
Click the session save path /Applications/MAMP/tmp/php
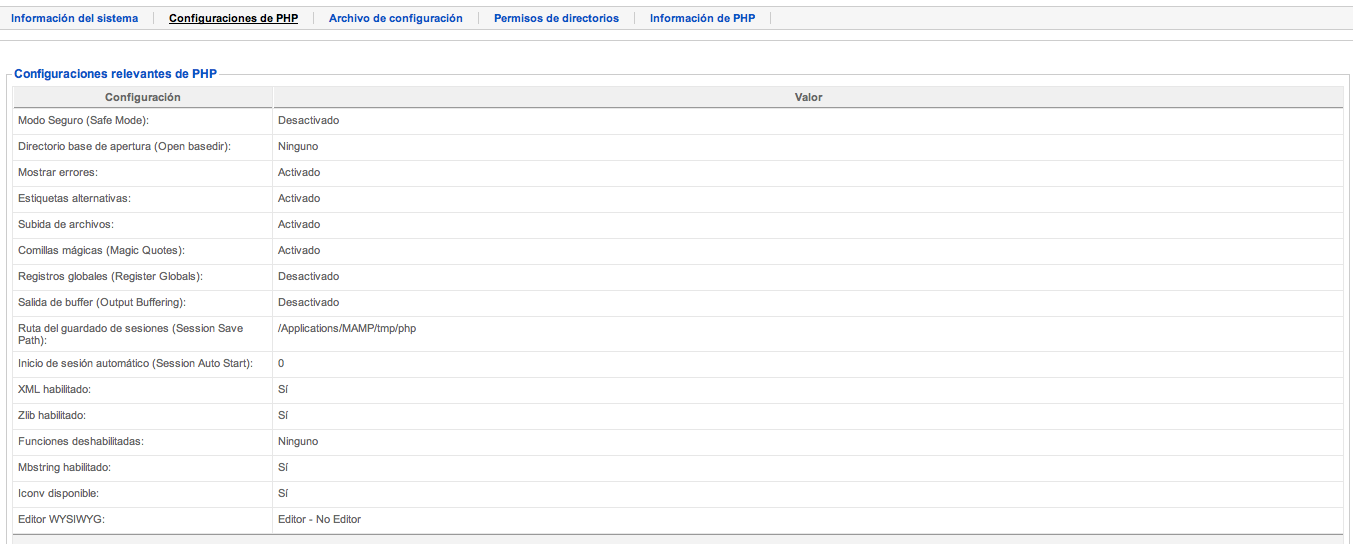click(346, 328)
